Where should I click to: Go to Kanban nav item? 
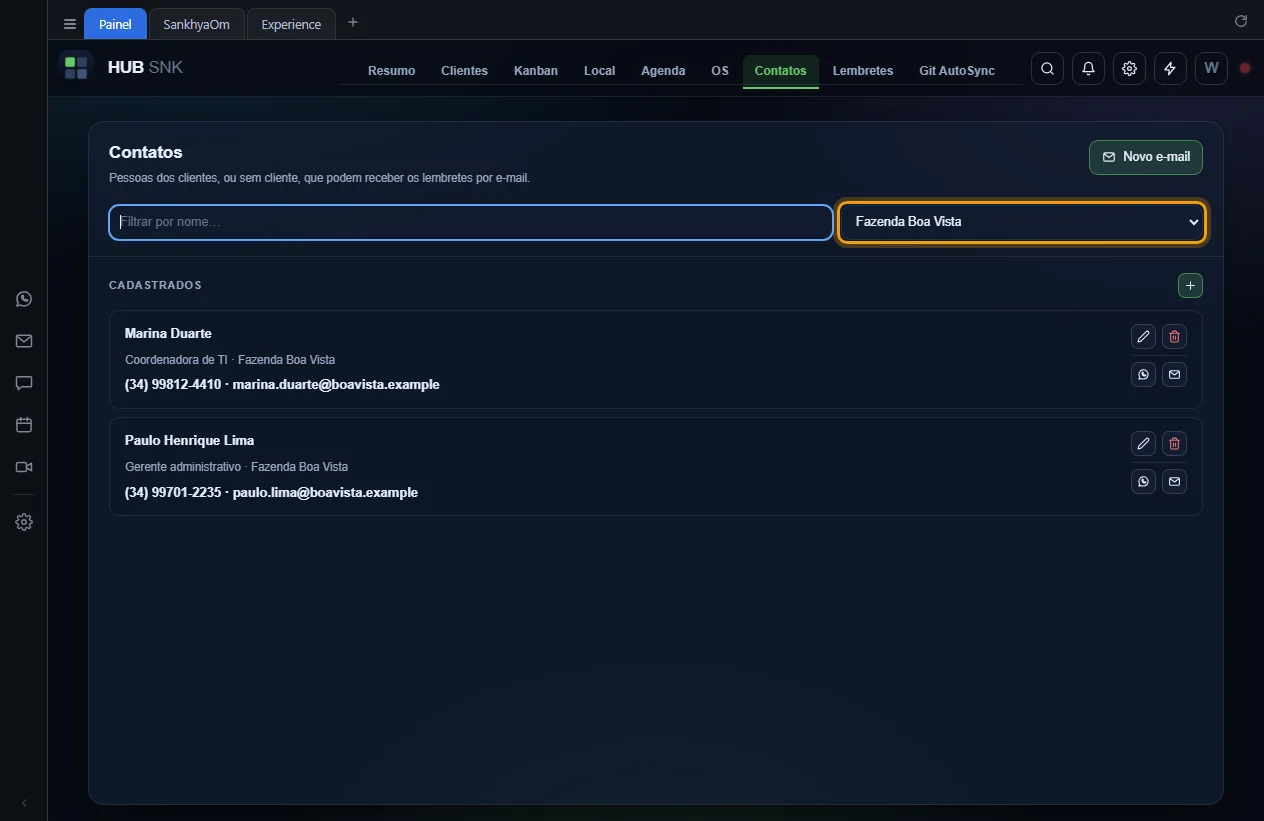click(536, 71)
